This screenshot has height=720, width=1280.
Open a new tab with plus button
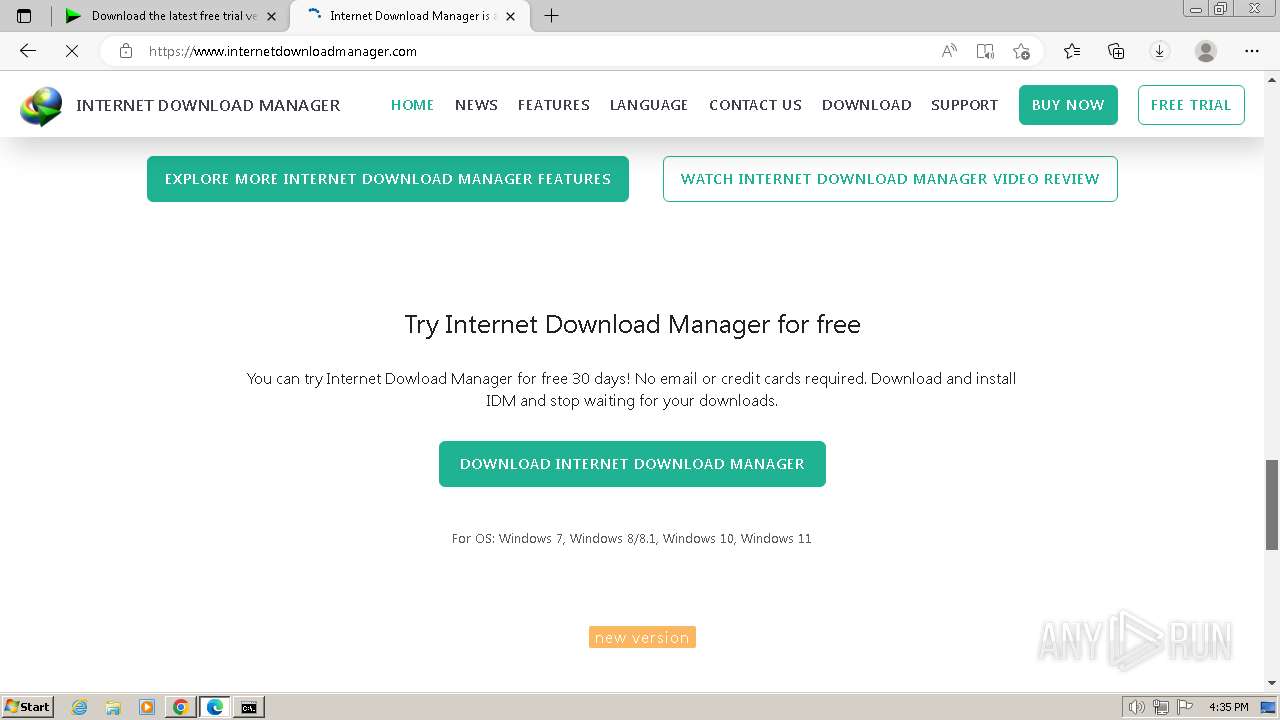(x=551, y=16)
